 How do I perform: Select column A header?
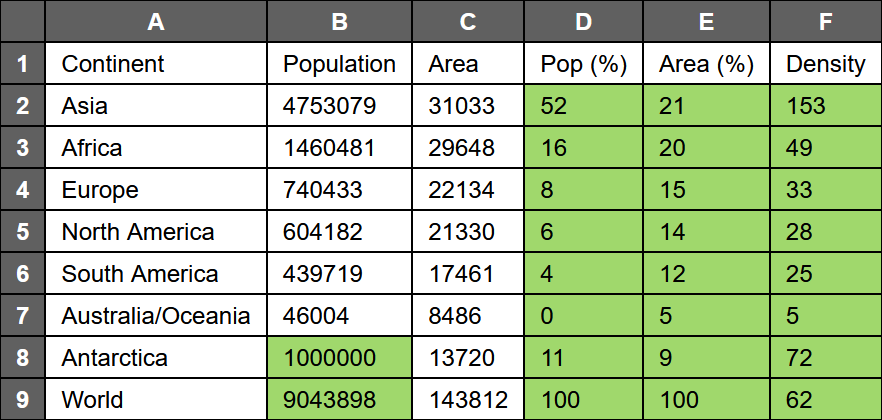point(155,21)
